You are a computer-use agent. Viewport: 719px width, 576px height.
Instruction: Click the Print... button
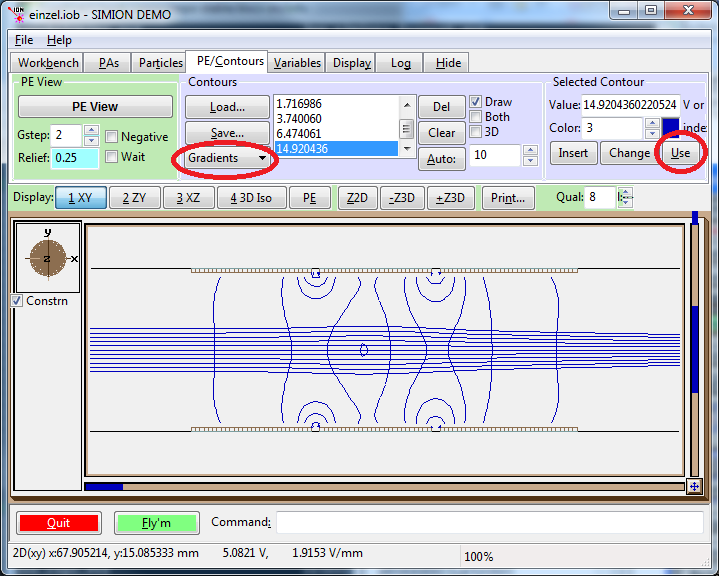(508, 198)
